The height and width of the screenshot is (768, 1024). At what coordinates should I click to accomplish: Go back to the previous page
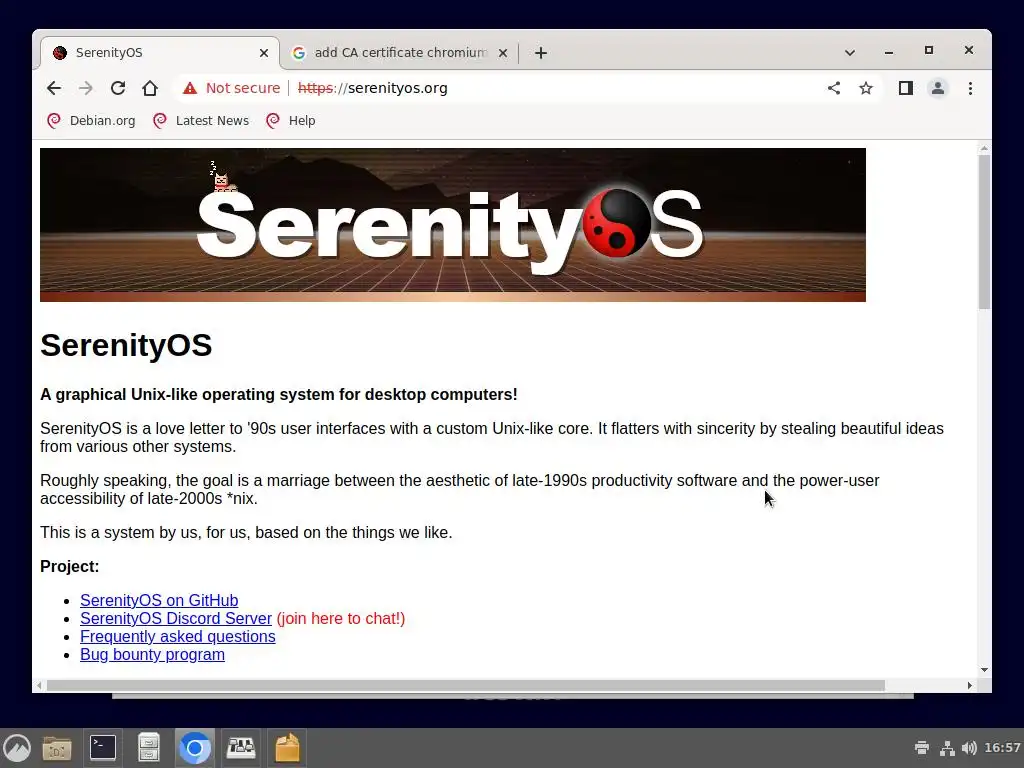(x=54, y=88)
